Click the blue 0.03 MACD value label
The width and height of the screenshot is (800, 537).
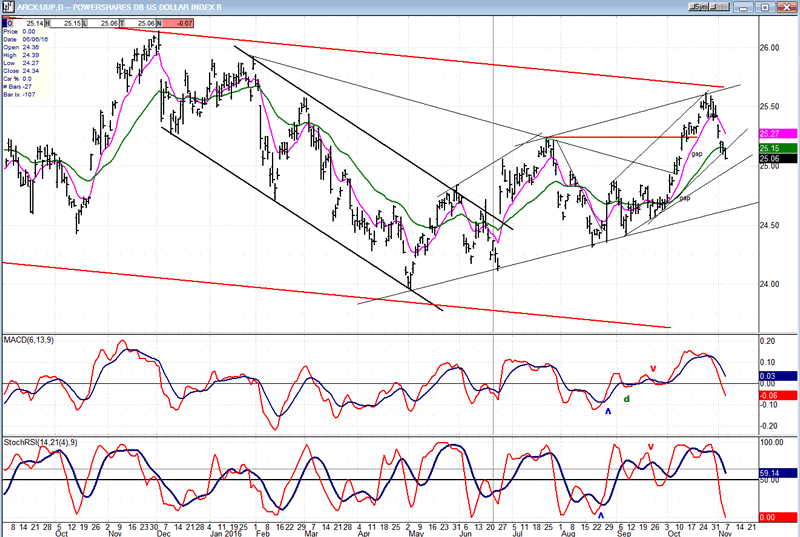click(768, 376)
